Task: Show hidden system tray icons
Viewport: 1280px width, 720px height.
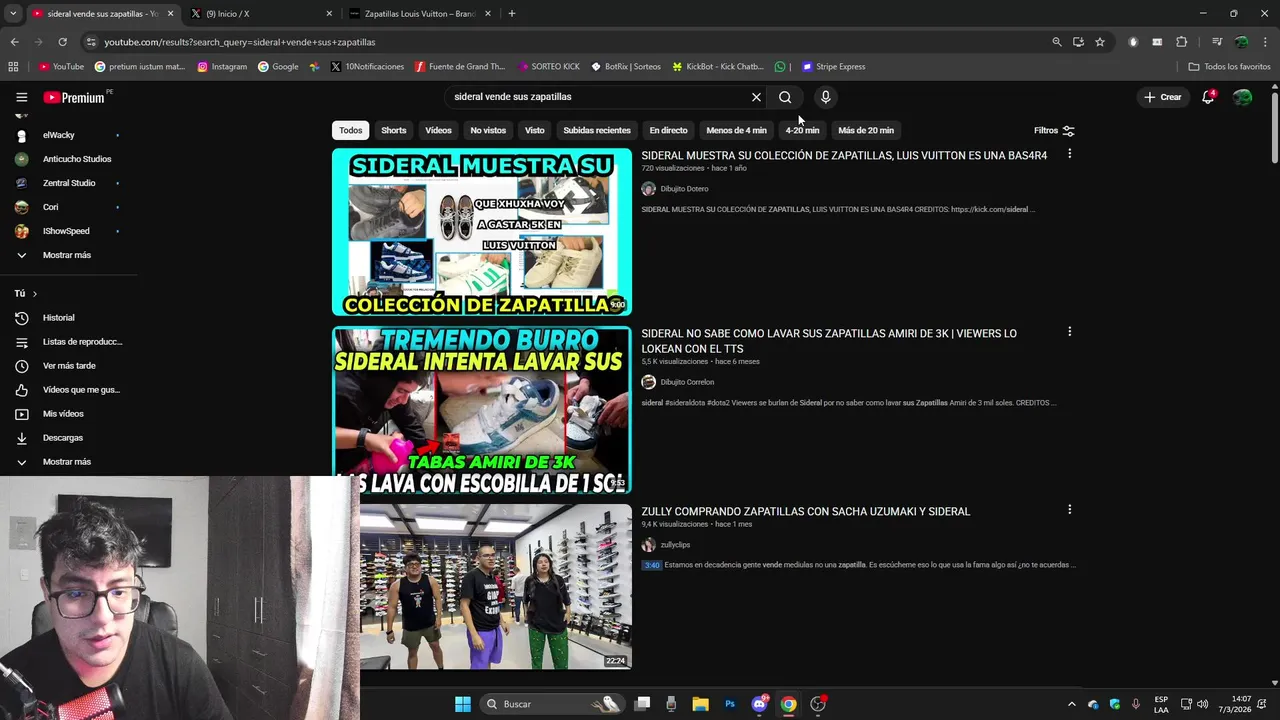Action: [1071, 704]
